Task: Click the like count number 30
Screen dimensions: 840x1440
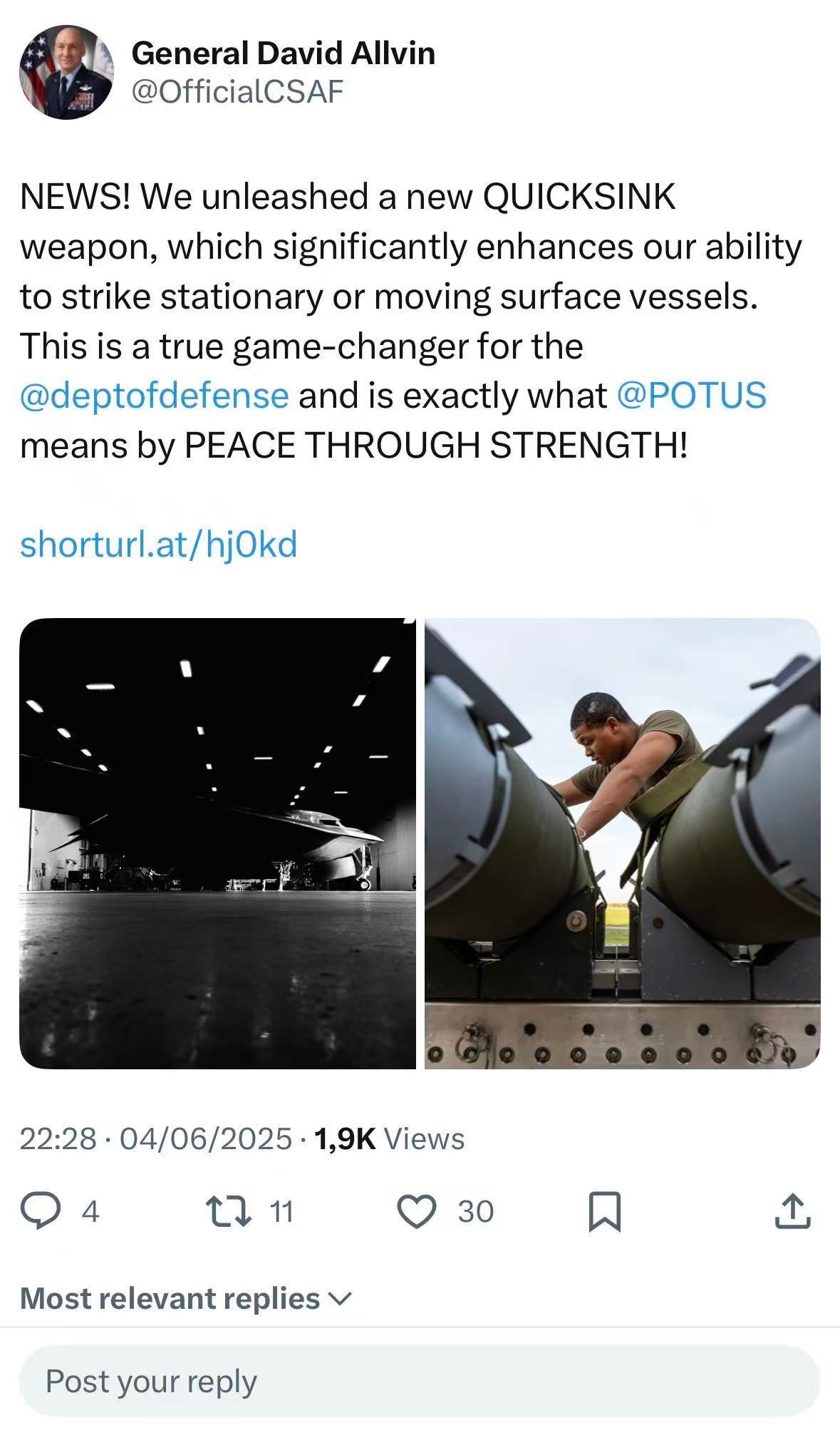Action: point(475,1211)
